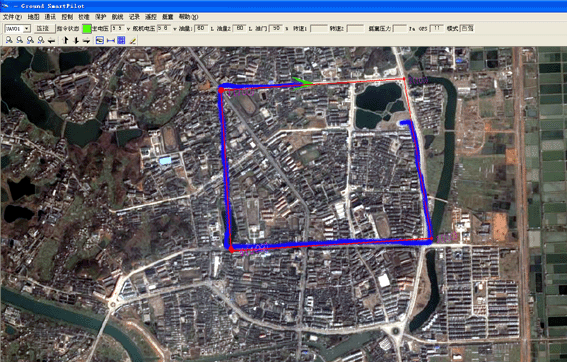Screen dimensions: 567x362
Task: Click the first magnifier zoom icon
Action: [9, 40]
